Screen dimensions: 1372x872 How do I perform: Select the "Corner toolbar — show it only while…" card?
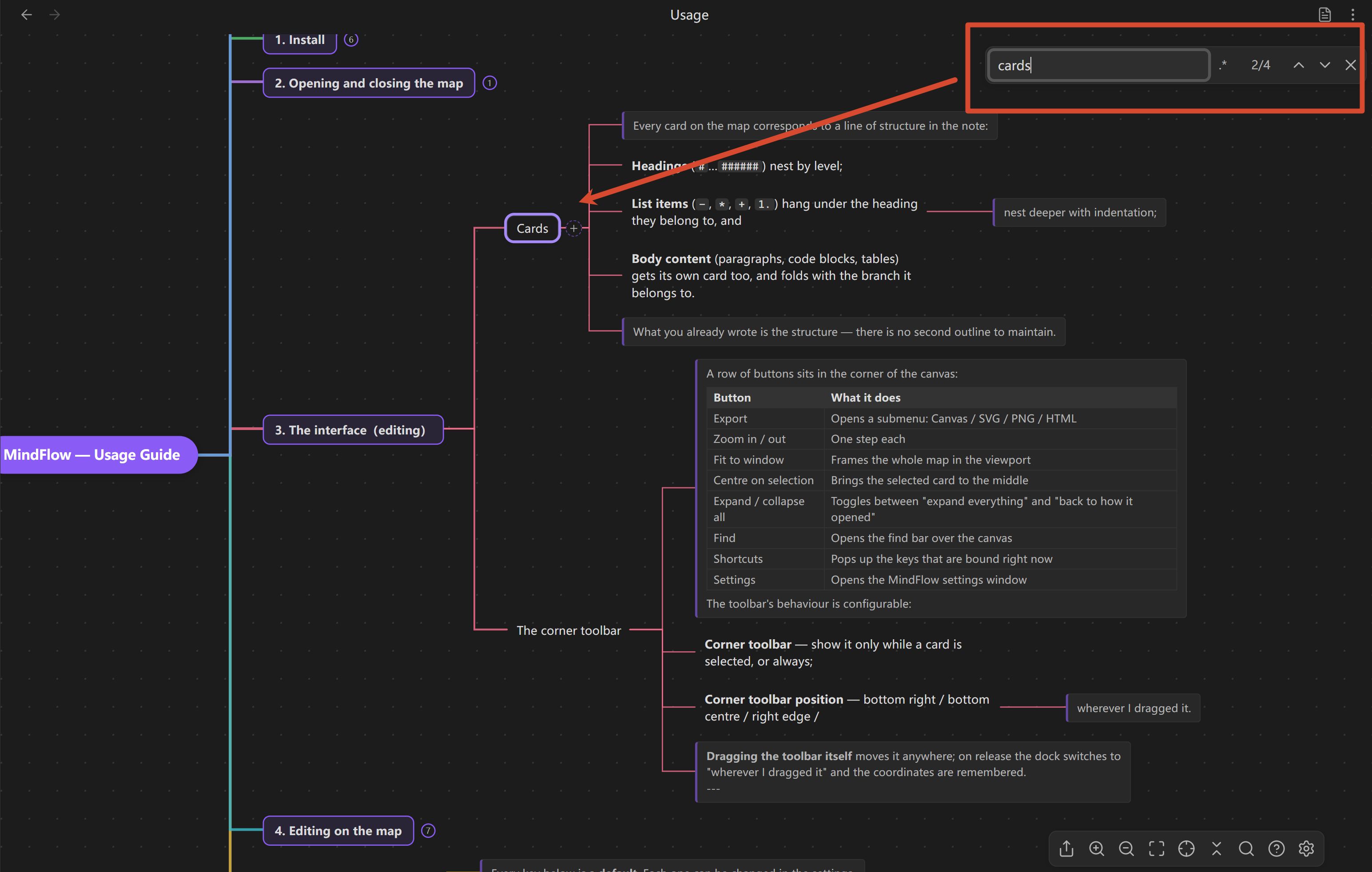833,653
